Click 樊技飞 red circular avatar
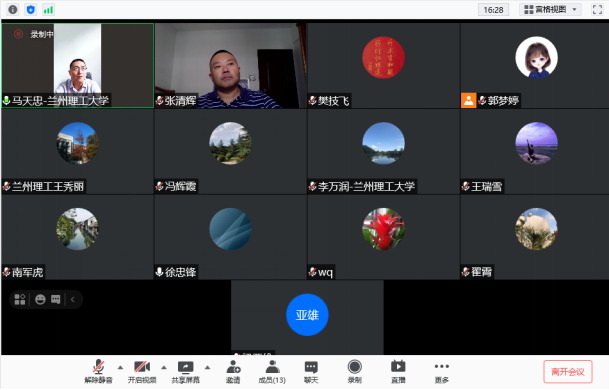This screenshot has height=390, width=609. point(383,57)
